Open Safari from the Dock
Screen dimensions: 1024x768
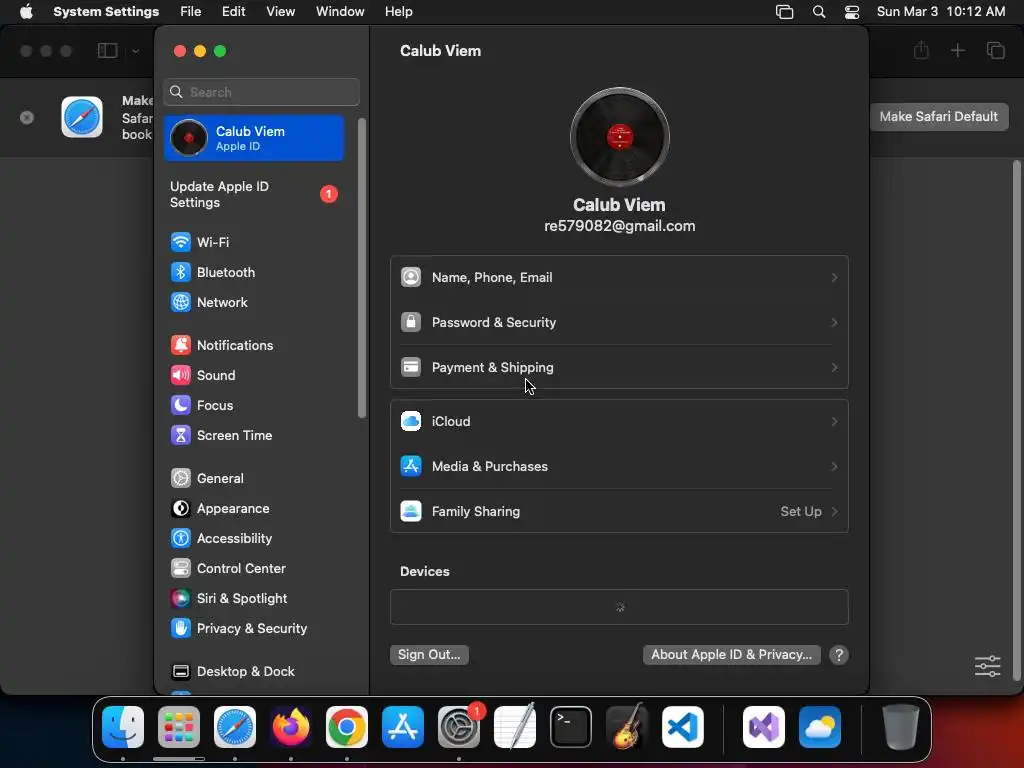coord(235,727)
